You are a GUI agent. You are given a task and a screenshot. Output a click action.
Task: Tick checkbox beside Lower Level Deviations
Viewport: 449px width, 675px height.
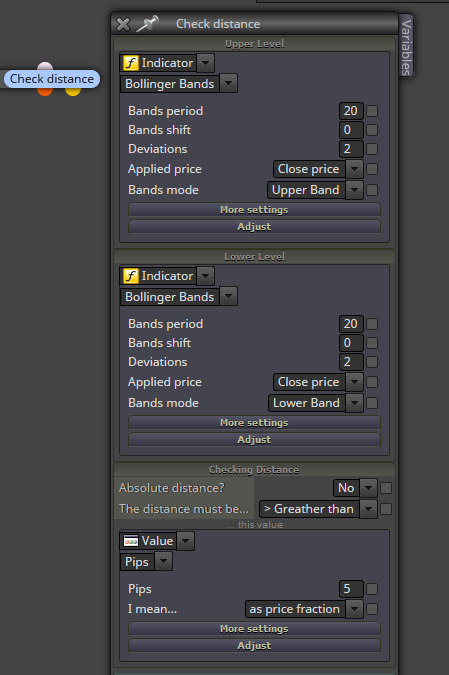coord(372,362)
